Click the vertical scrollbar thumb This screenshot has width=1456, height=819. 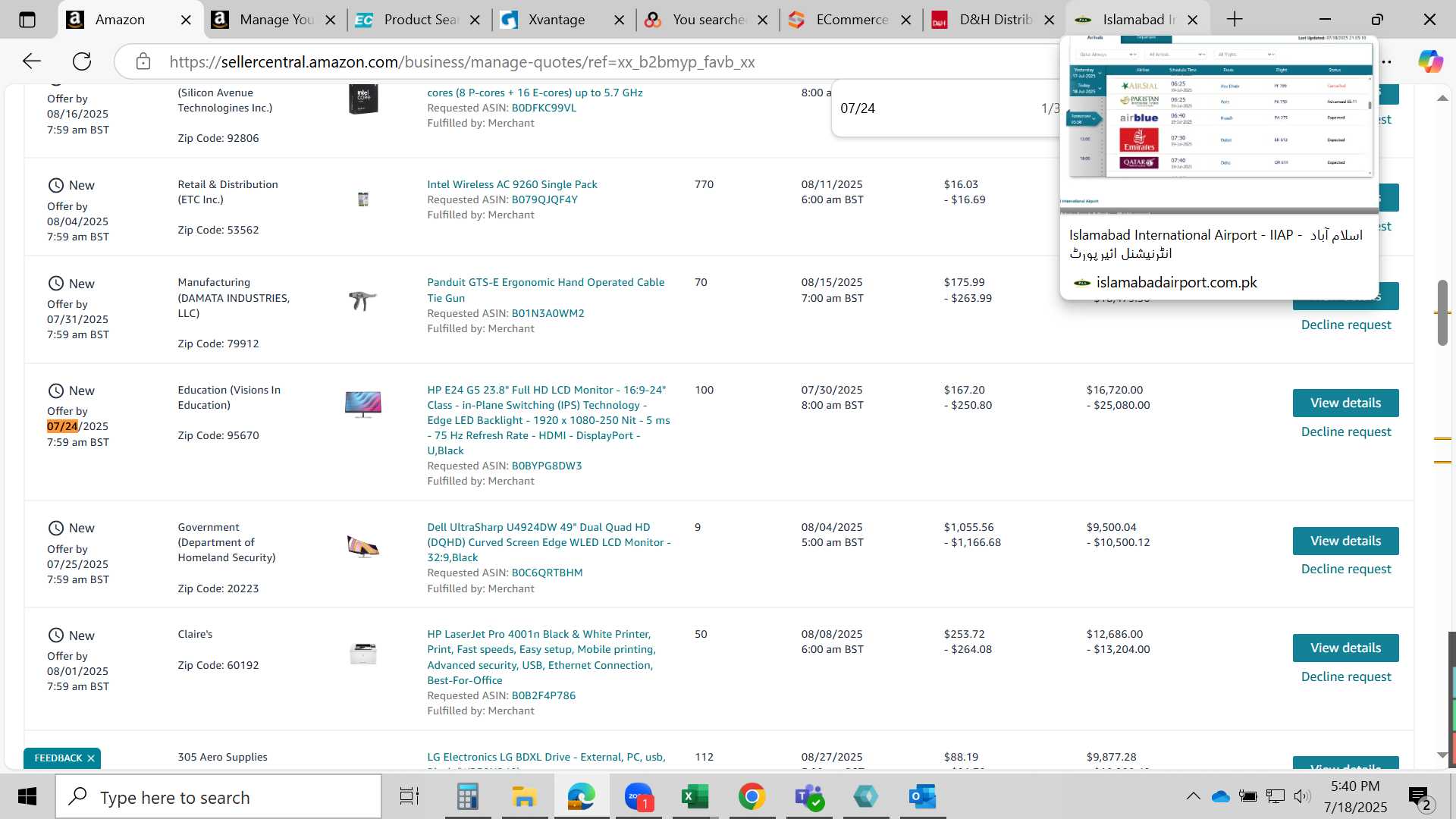1442,312
